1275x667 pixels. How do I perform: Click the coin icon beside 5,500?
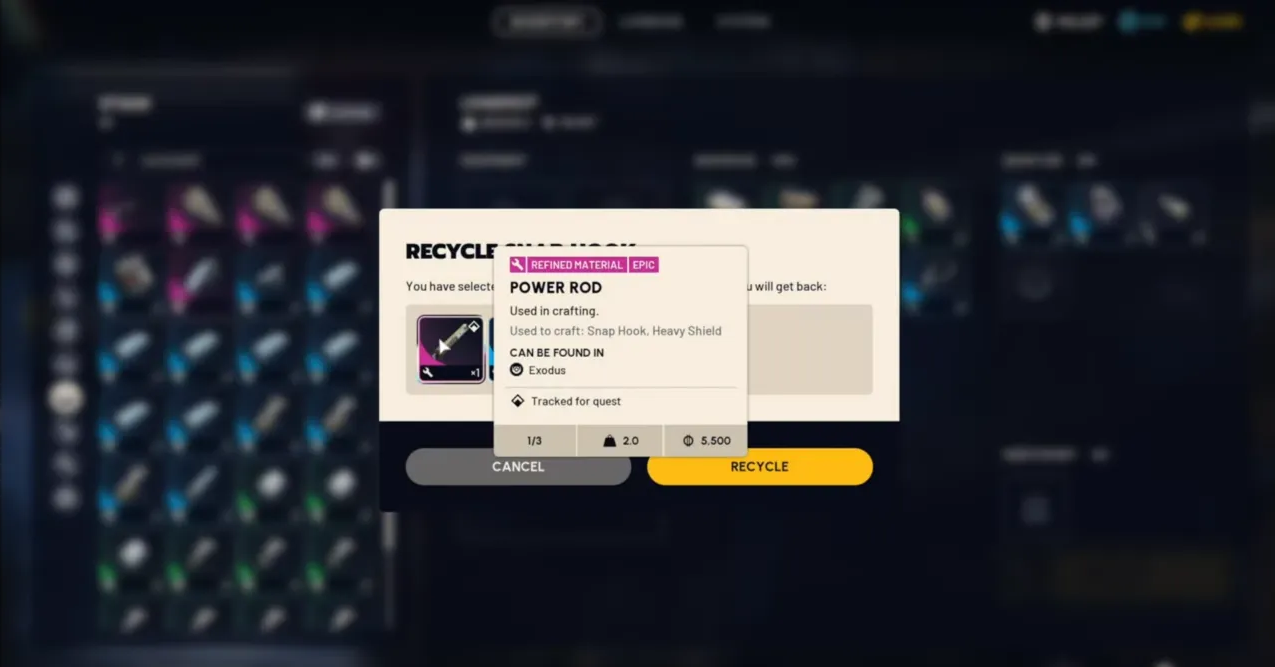(x=688, y=441)
